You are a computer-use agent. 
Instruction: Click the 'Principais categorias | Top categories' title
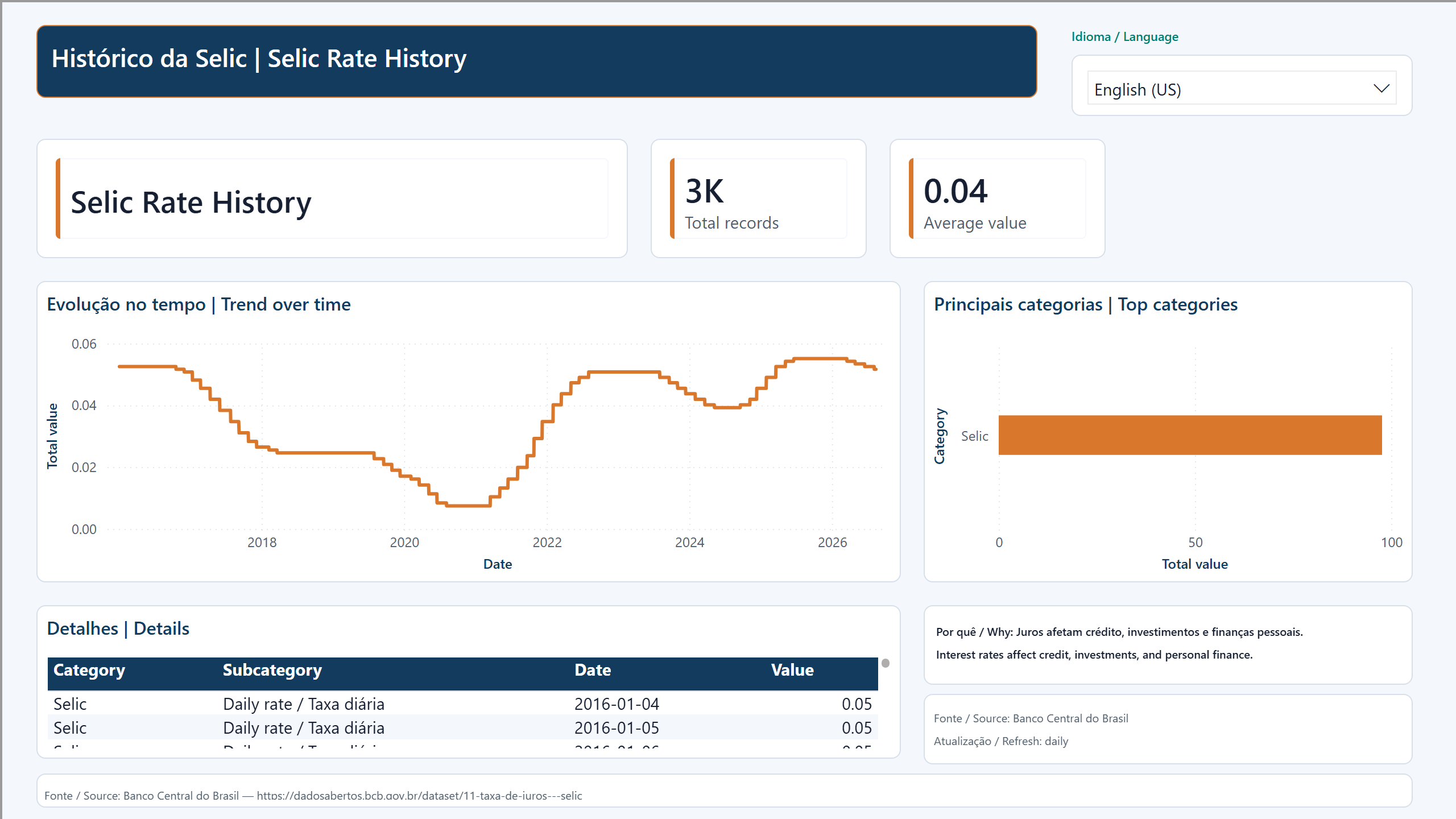(x=1086, y=304)
